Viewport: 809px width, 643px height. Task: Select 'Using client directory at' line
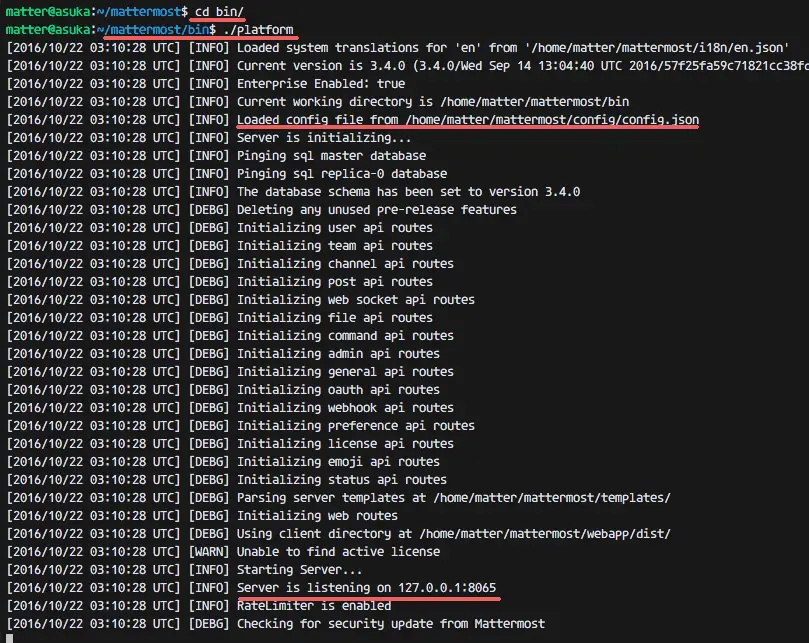[x=454, y=534]
